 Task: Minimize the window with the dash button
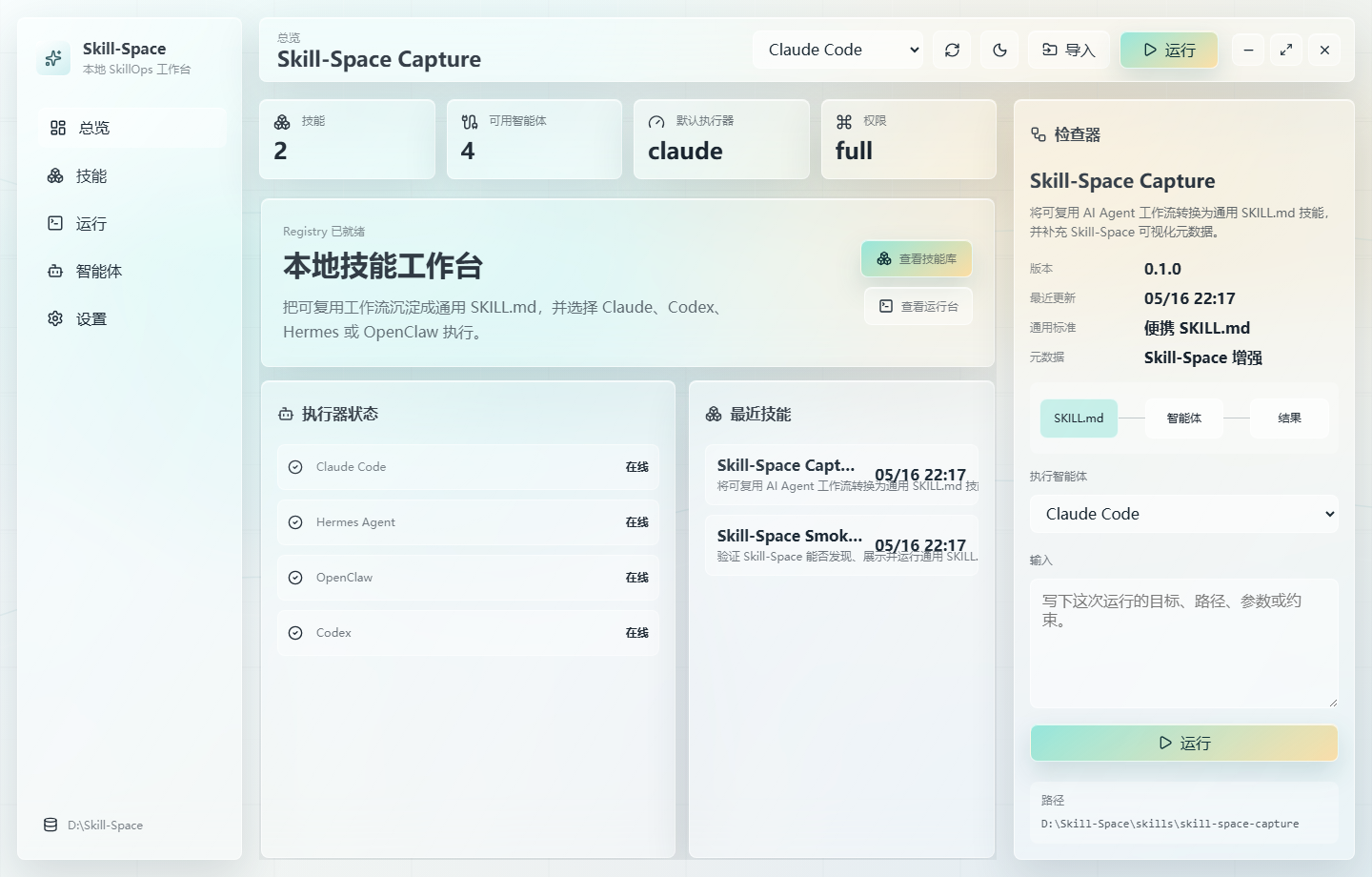tap(1248, 50)
